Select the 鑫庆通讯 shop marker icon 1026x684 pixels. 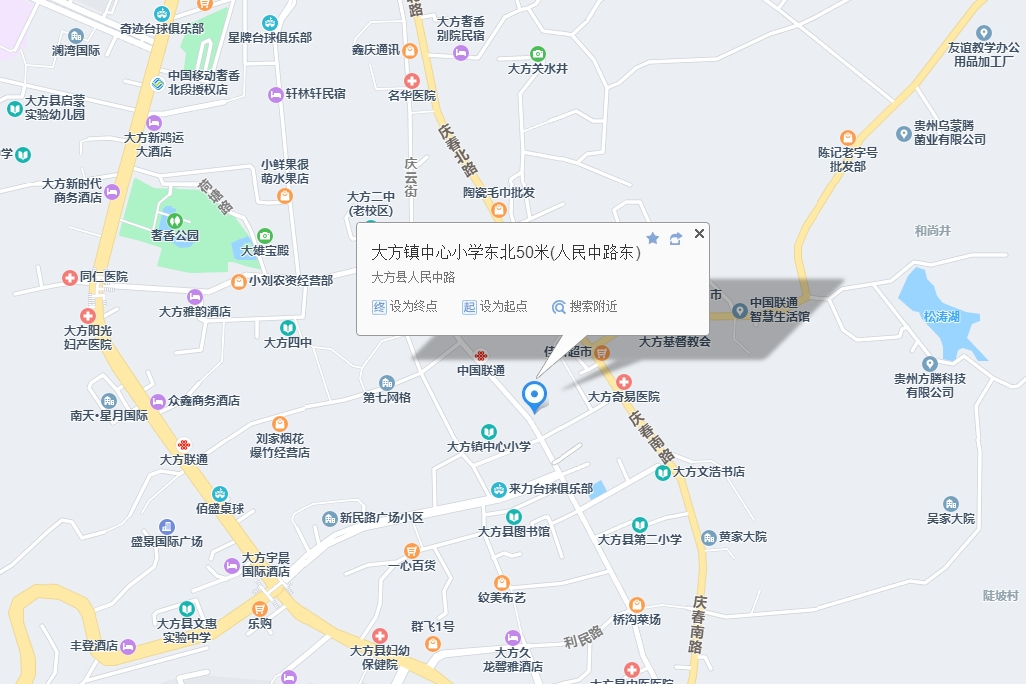coord(410,50)
